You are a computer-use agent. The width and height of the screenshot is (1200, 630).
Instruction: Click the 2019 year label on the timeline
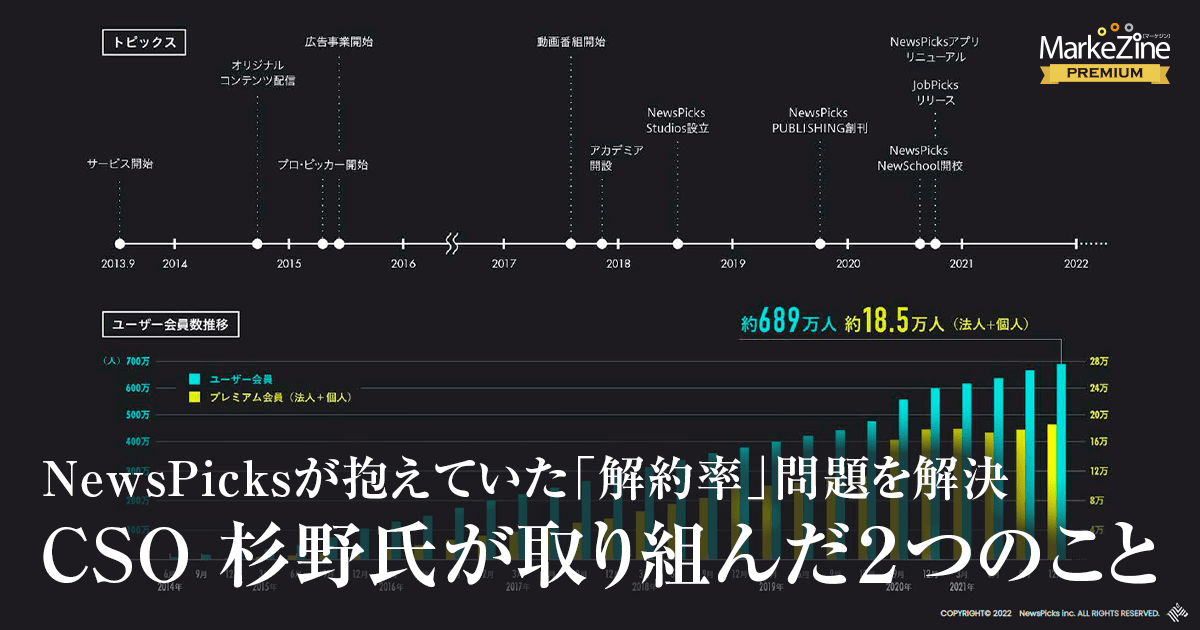coord(733,264)
